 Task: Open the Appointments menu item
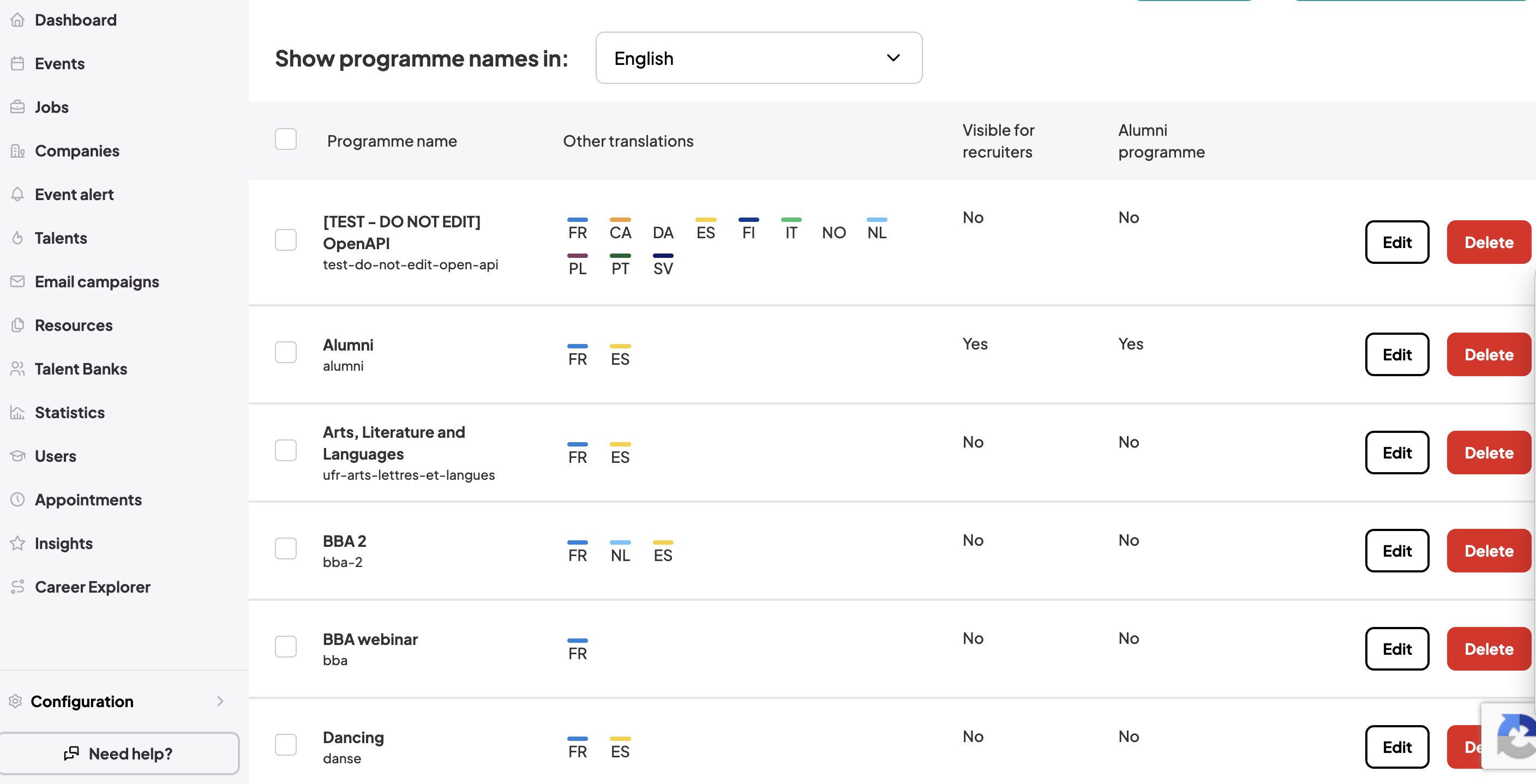click(x=88, y=499)
